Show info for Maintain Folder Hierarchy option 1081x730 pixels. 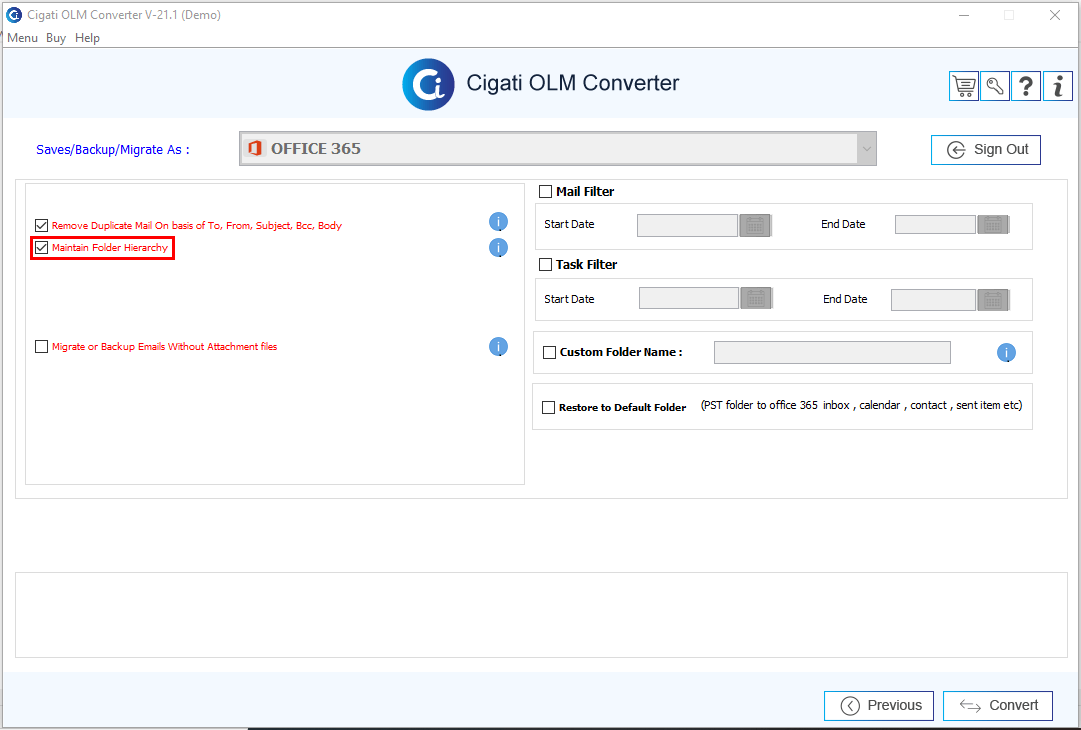click(x=498, y=247)
